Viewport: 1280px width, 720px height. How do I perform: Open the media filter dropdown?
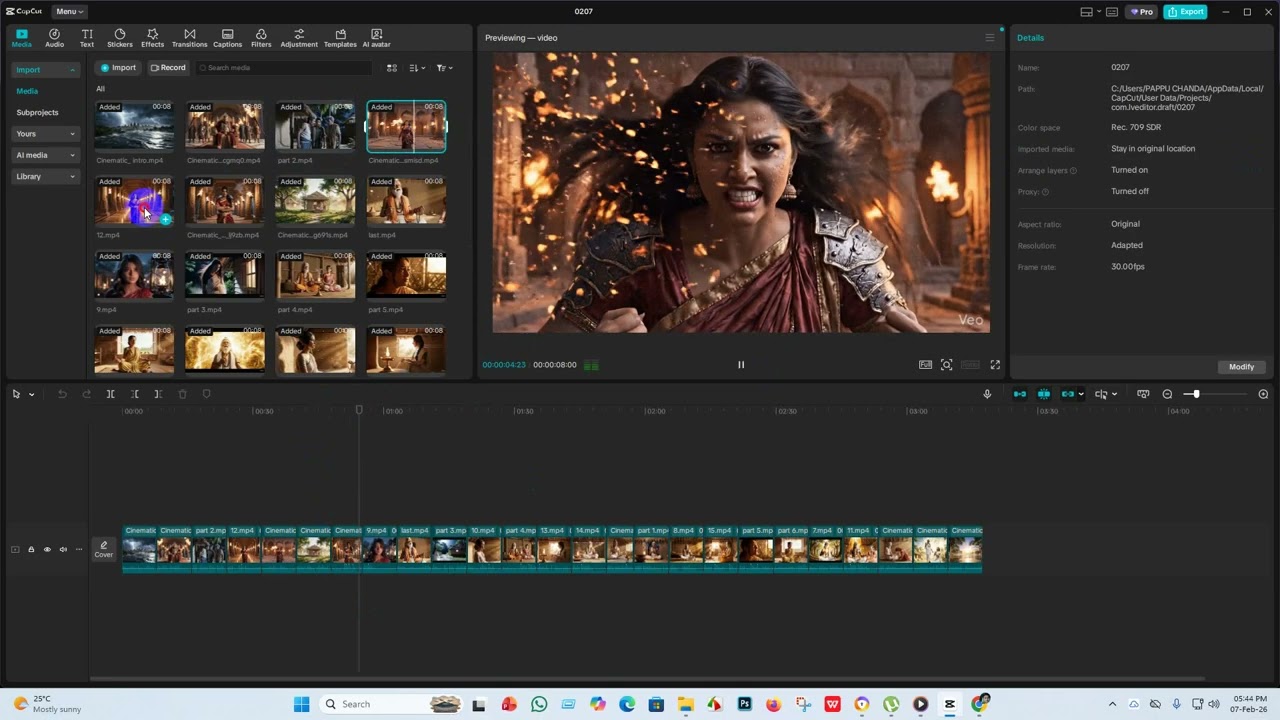[444, 68]
